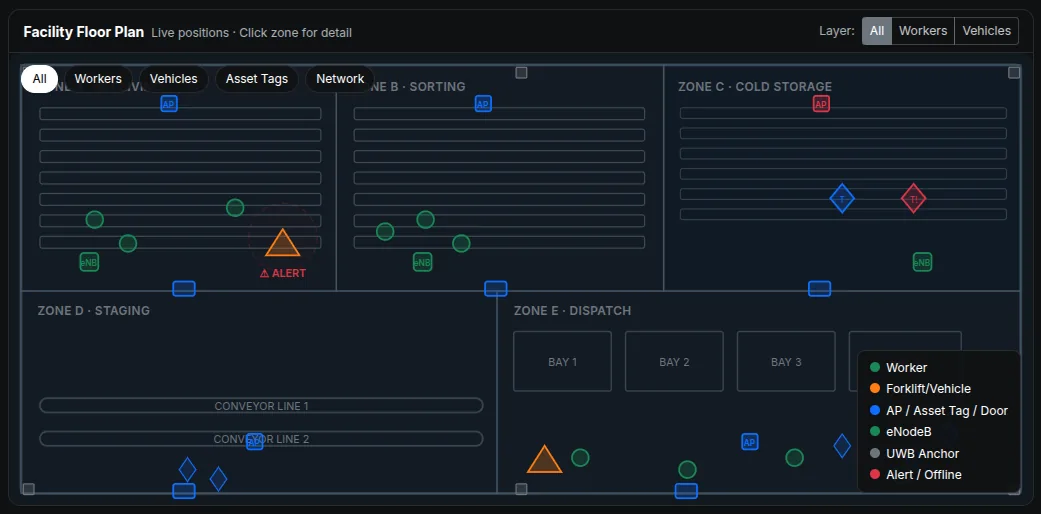Click the AP icon on Conveyor Line 2
The image size is (1041, 514).
click(x=255, y=442)
